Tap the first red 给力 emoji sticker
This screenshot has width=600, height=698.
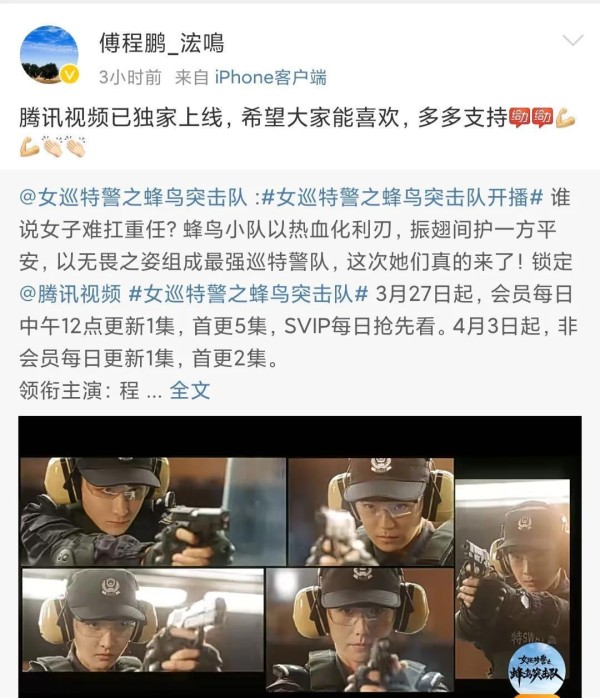(519, 118)
